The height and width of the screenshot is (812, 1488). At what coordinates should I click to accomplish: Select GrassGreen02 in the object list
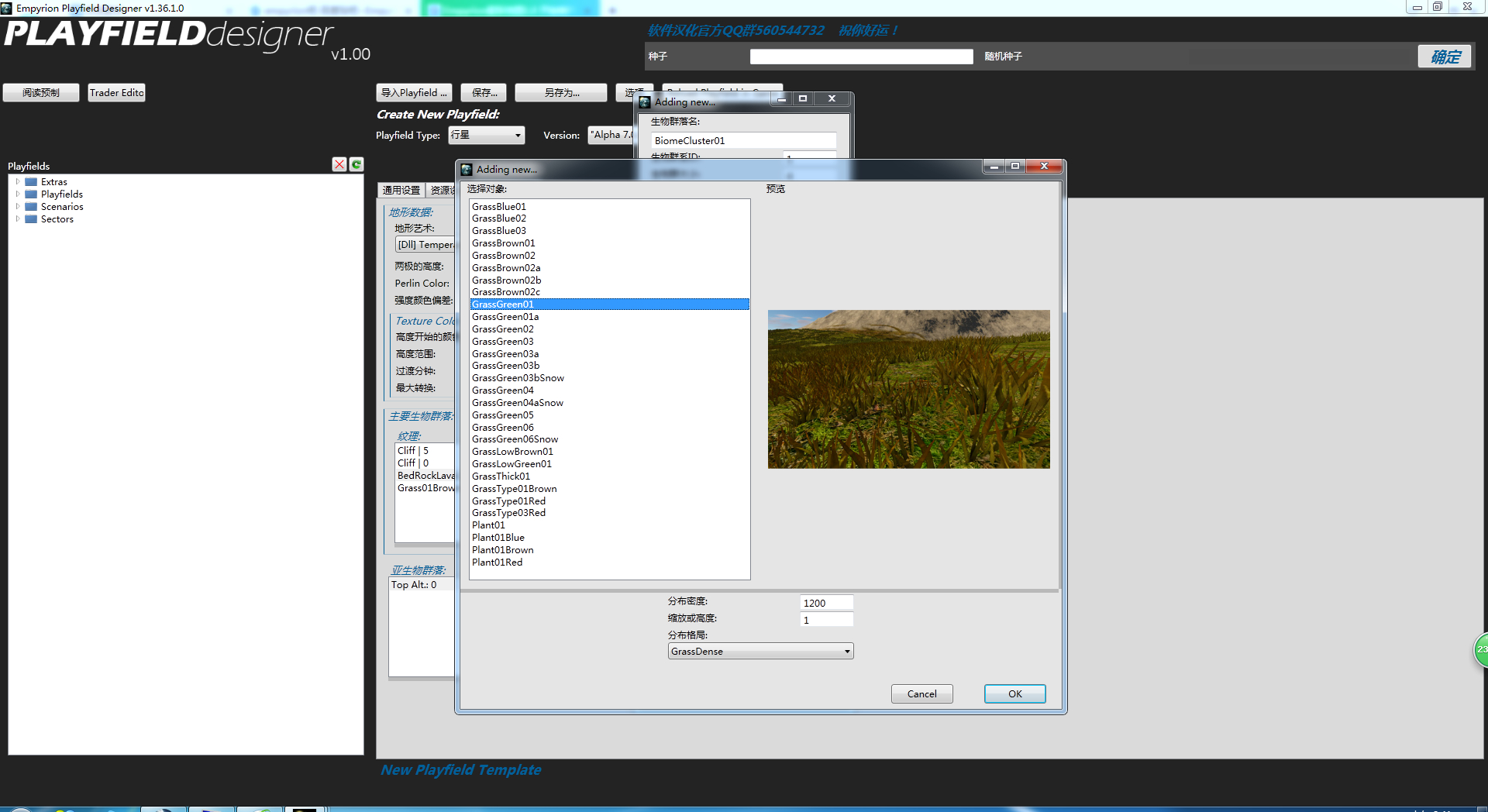609,329
